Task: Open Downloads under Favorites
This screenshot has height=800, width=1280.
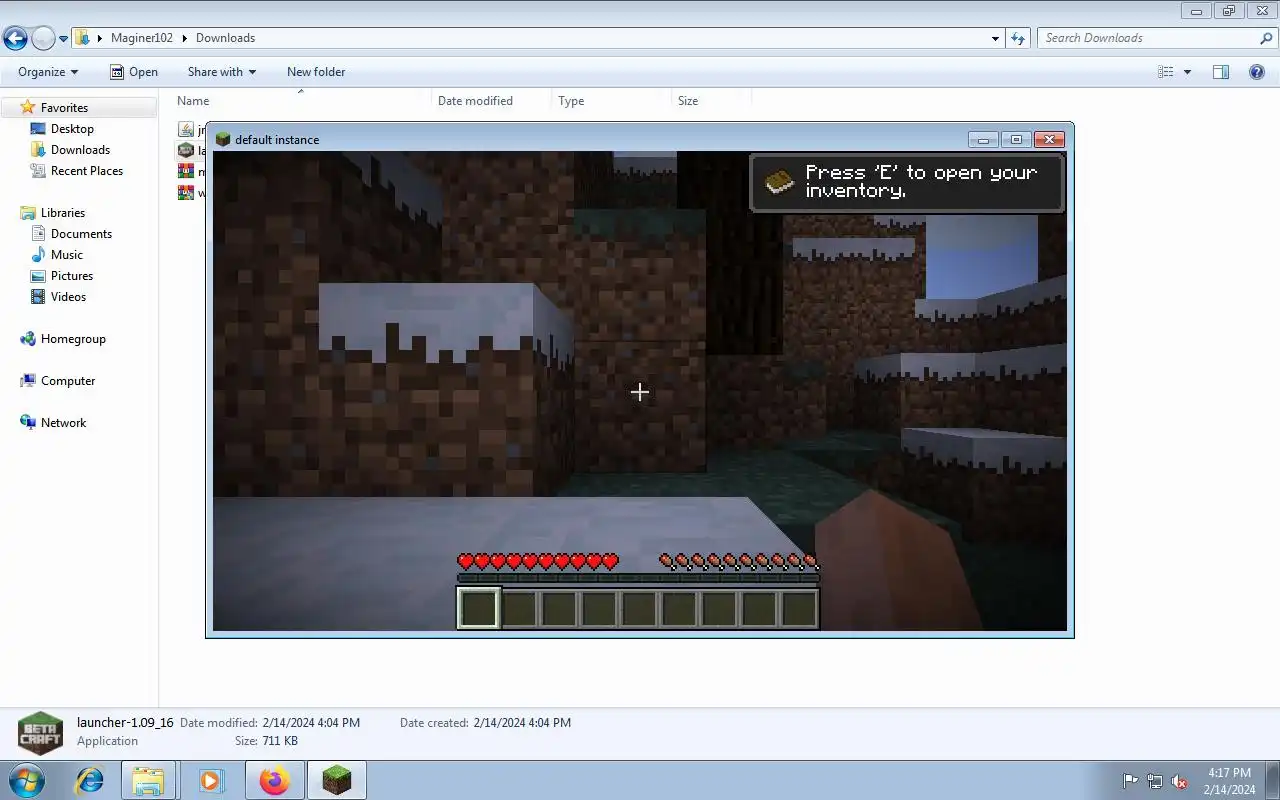Action: click(x=80, y=150)
